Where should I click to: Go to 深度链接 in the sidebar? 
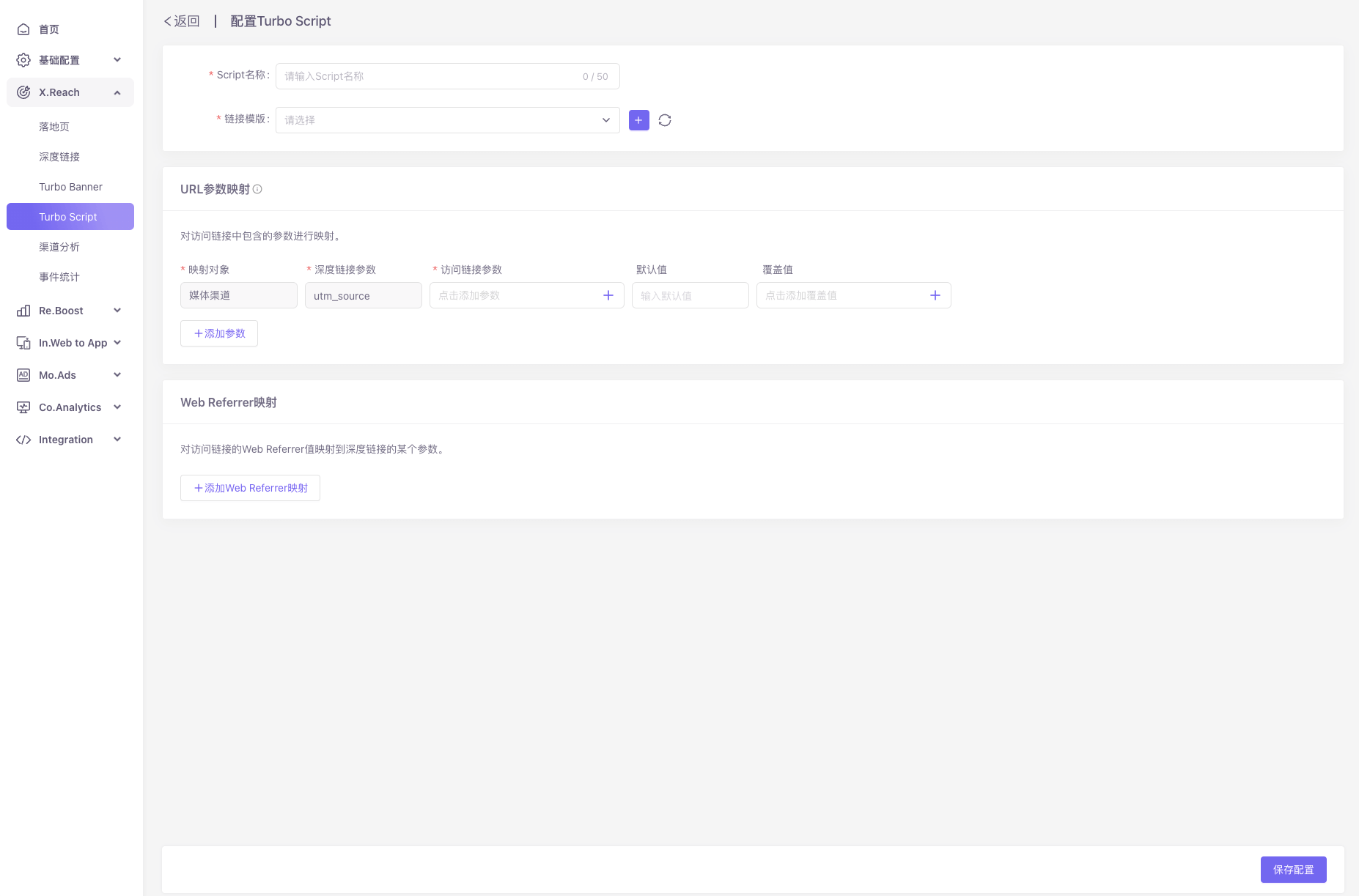click(59, 157)
